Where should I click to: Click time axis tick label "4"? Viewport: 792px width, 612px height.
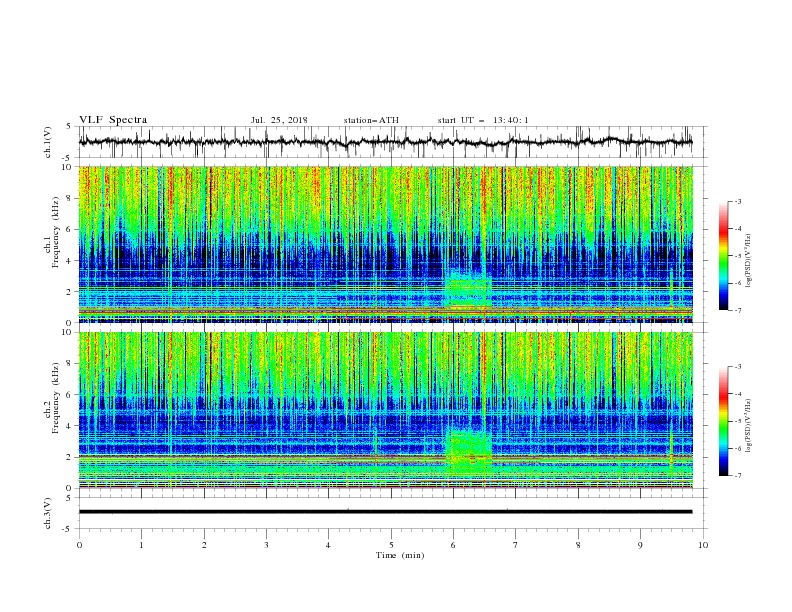click(x=329, y=545)
